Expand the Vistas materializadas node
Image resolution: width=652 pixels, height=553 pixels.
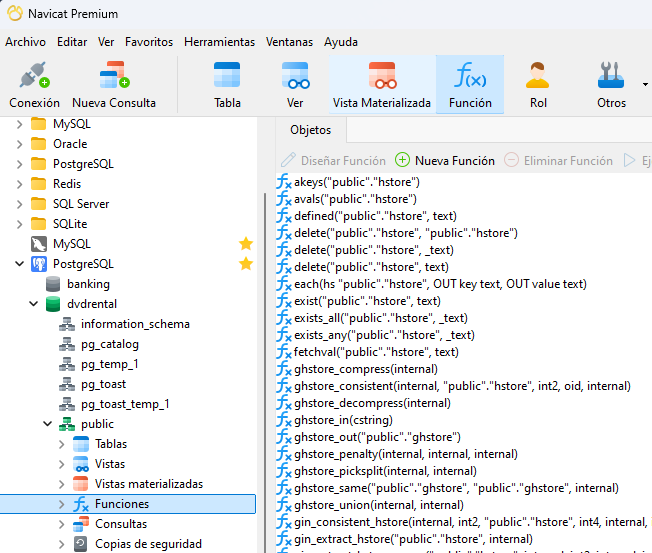[62, 484]
